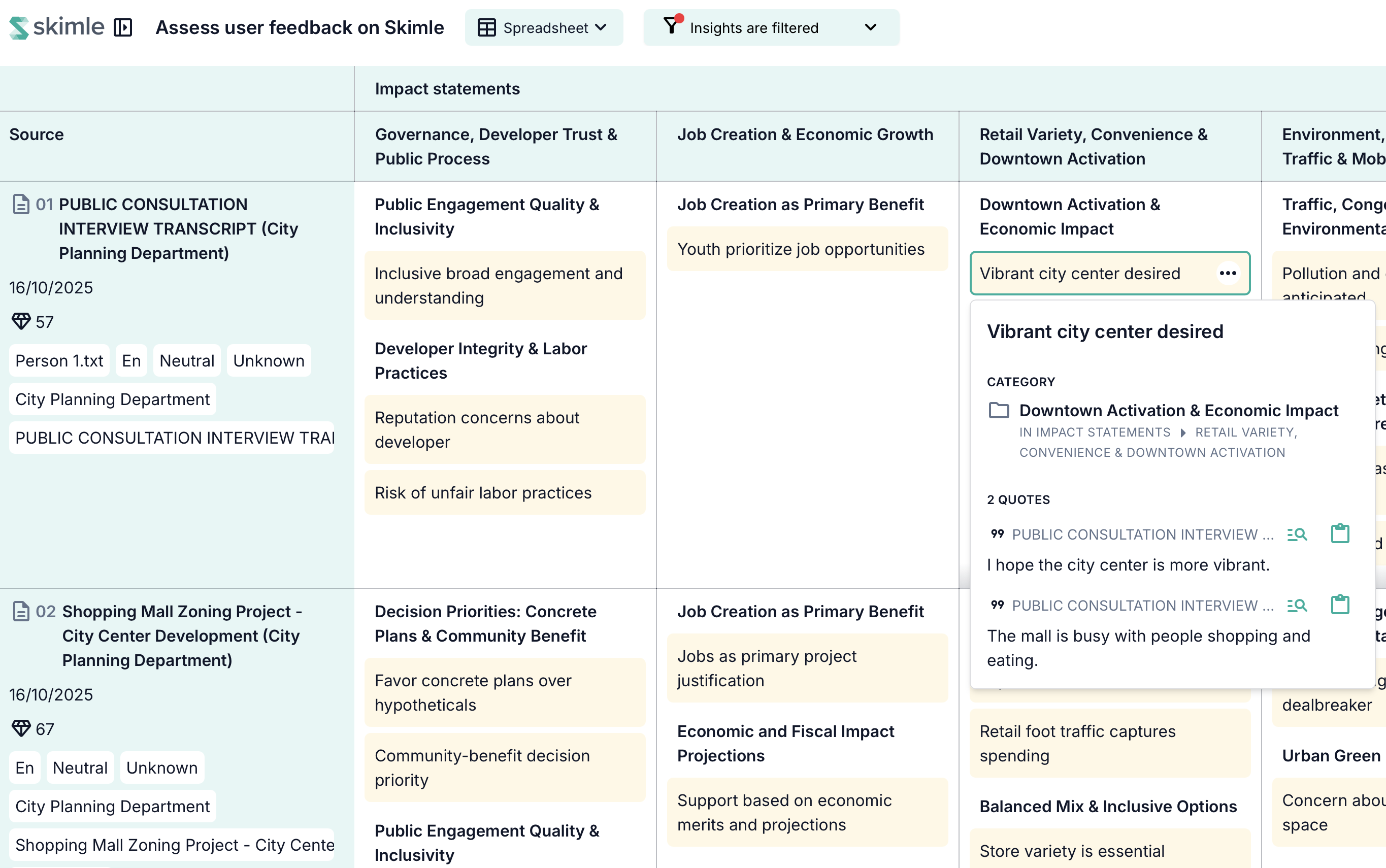This screenshot has height=868, width=1386.
Task: Find second quote in source document icon
Action: point(1297,606)
